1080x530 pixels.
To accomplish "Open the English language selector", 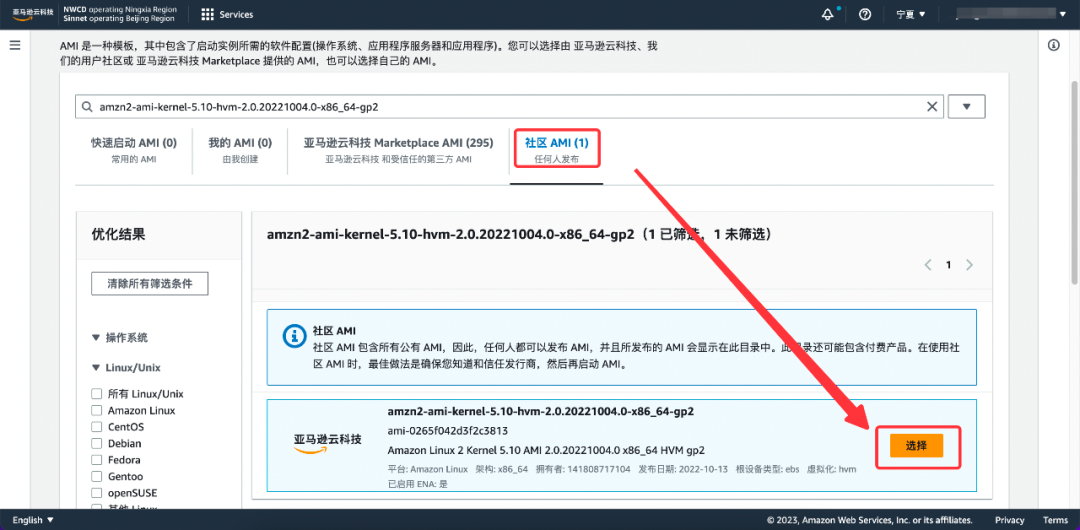I will [33, 520].
